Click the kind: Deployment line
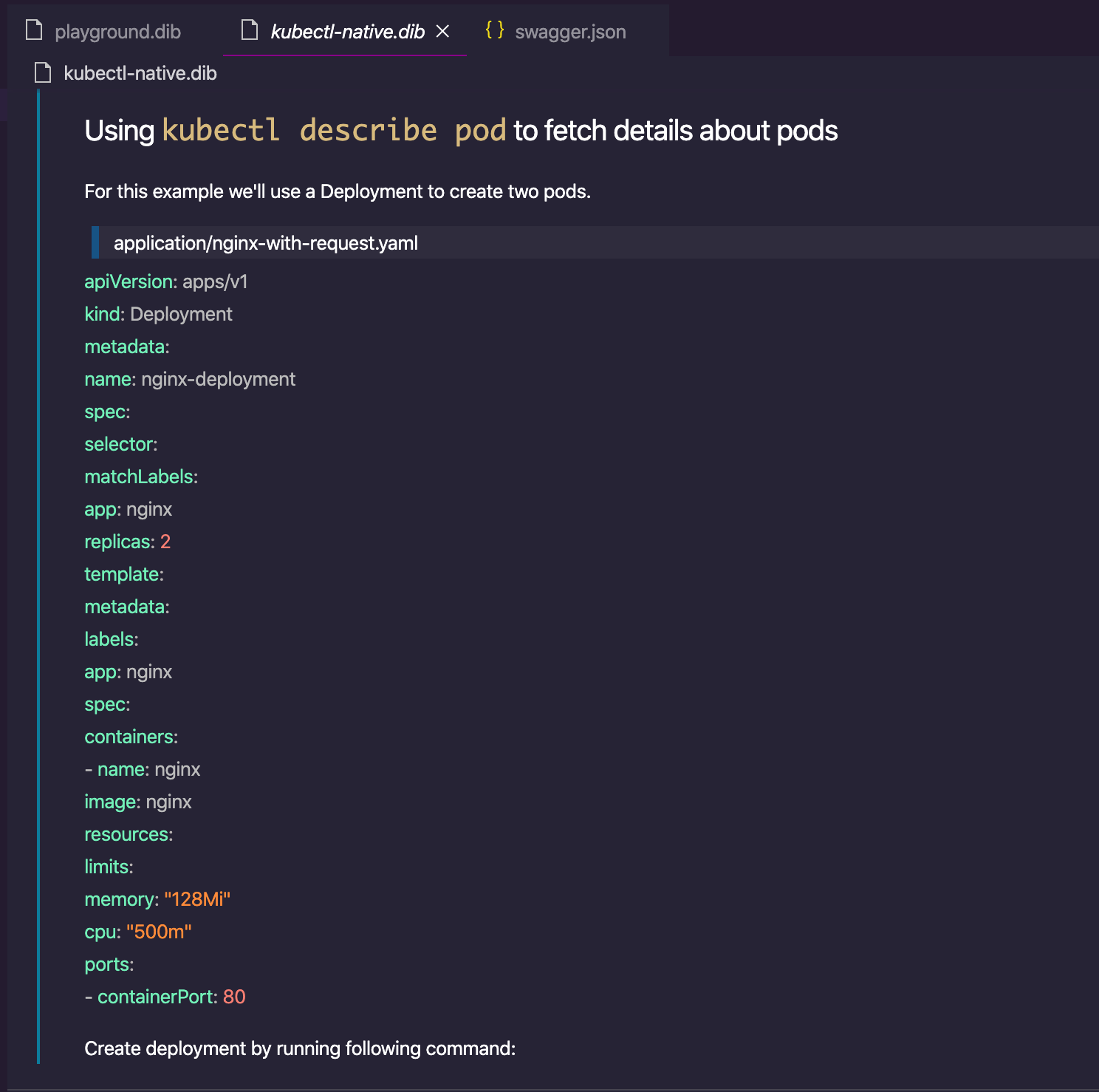Viewport: 1099px width, 1092px height. coord(157,313)
